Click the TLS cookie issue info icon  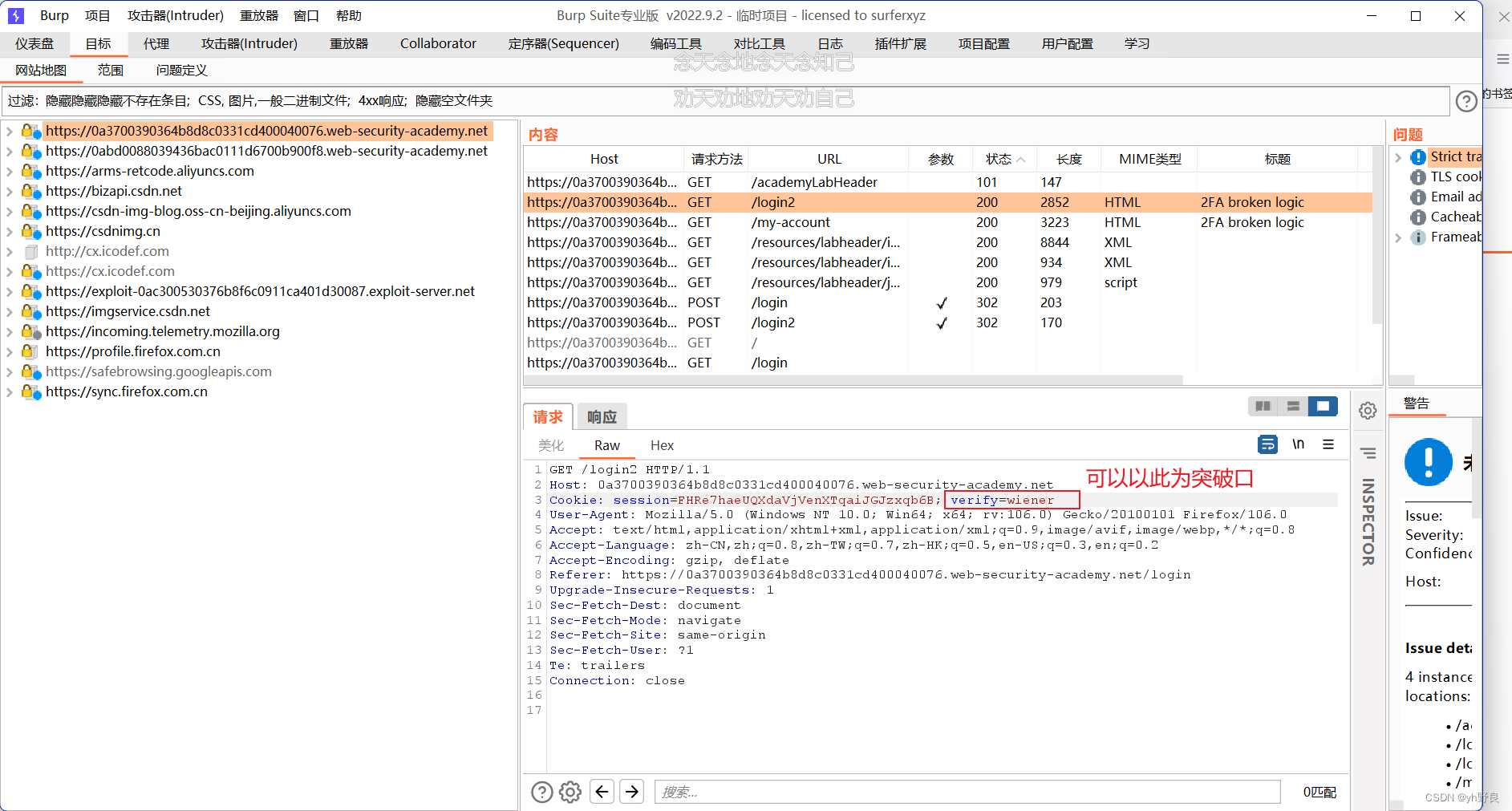(1418, 177)
